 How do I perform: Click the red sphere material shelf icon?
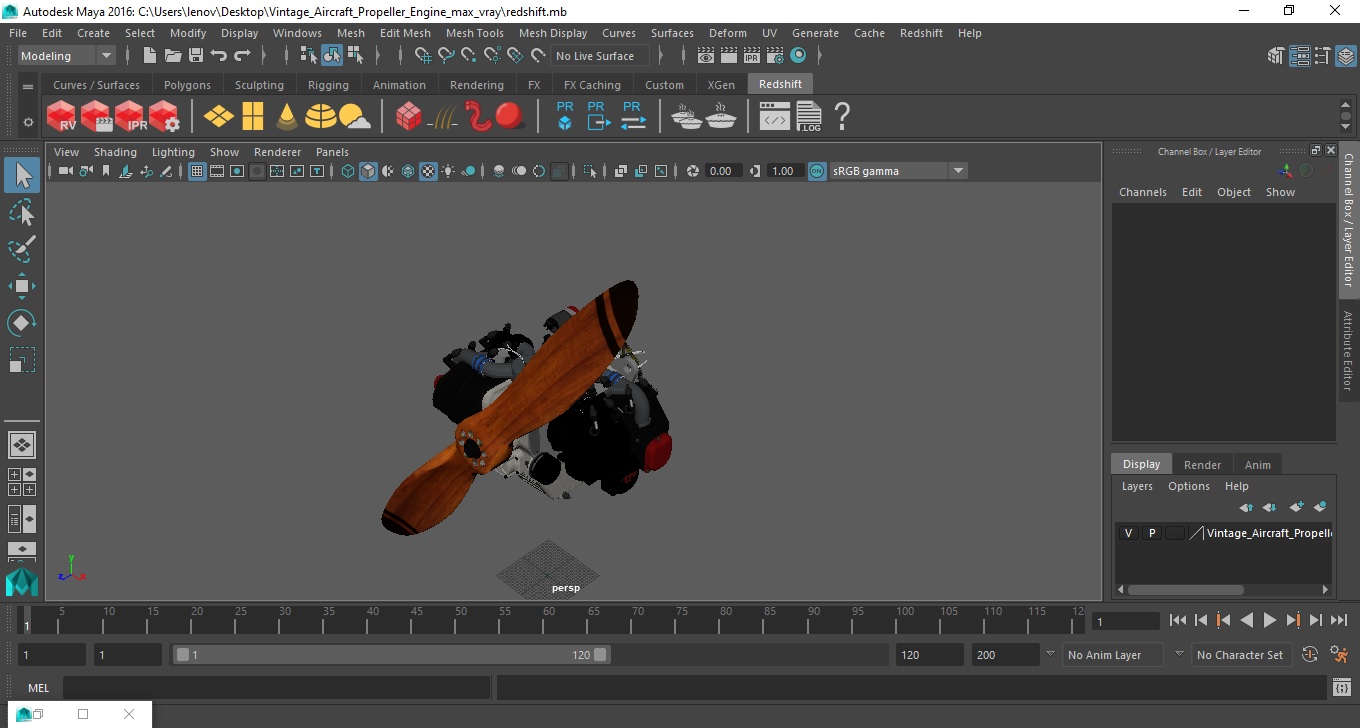pyautogui.click(x=510, y=117)
